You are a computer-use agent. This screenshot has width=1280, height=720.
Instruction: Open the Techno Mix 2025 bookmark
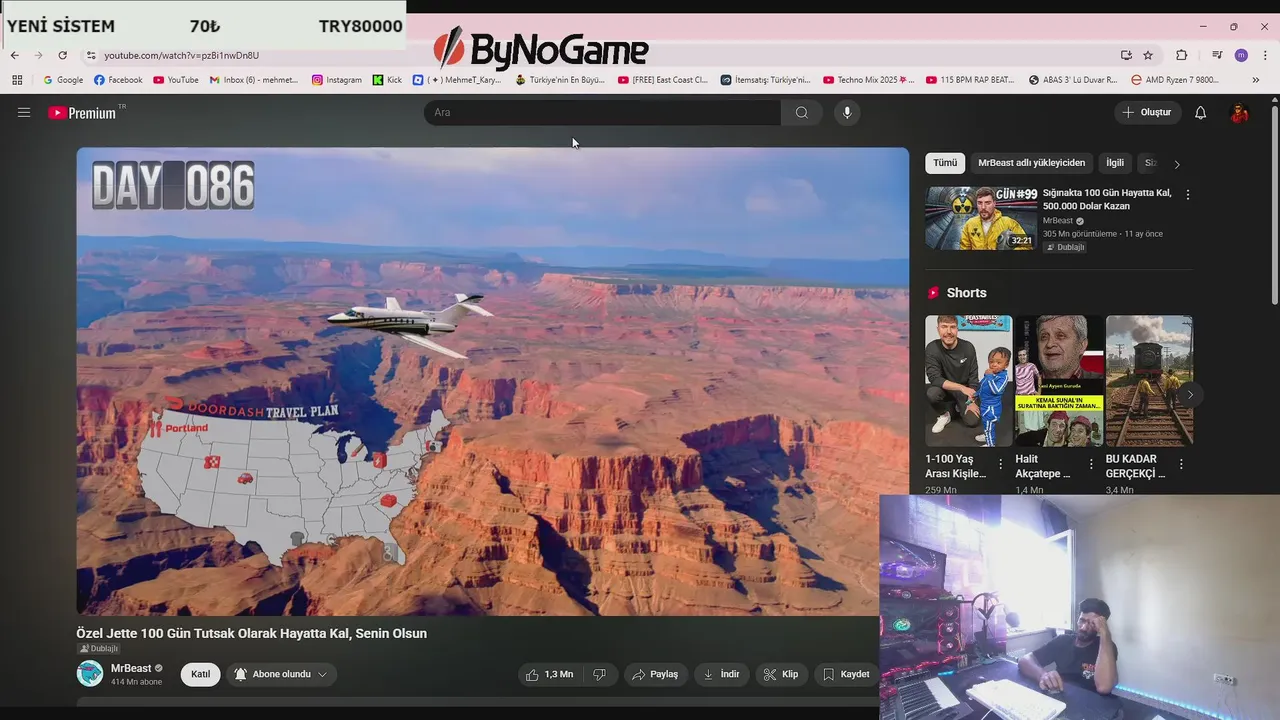coord(868,80)
